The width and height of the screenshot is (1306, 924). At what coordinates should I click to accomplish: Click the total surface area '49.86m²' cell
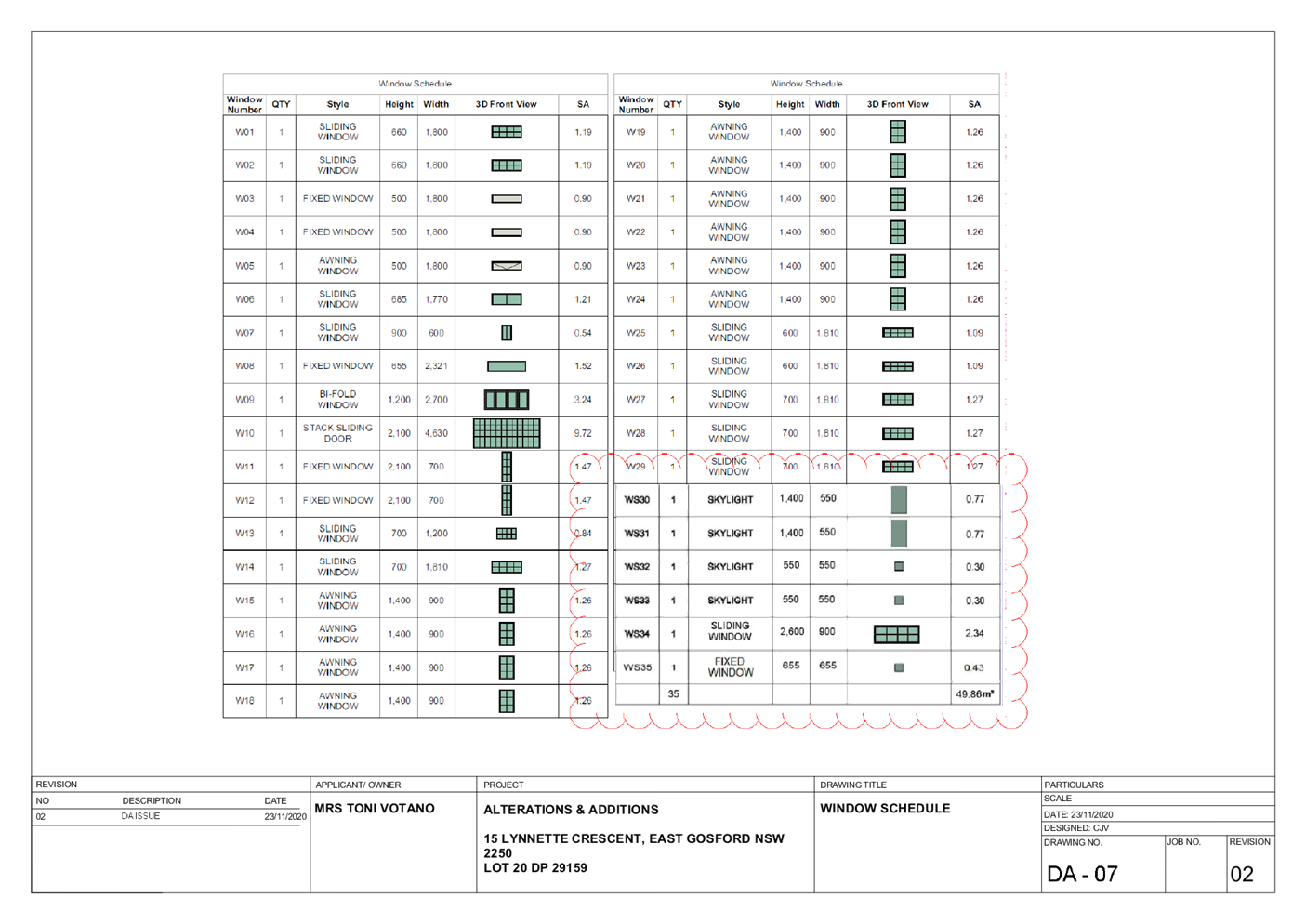975,694
